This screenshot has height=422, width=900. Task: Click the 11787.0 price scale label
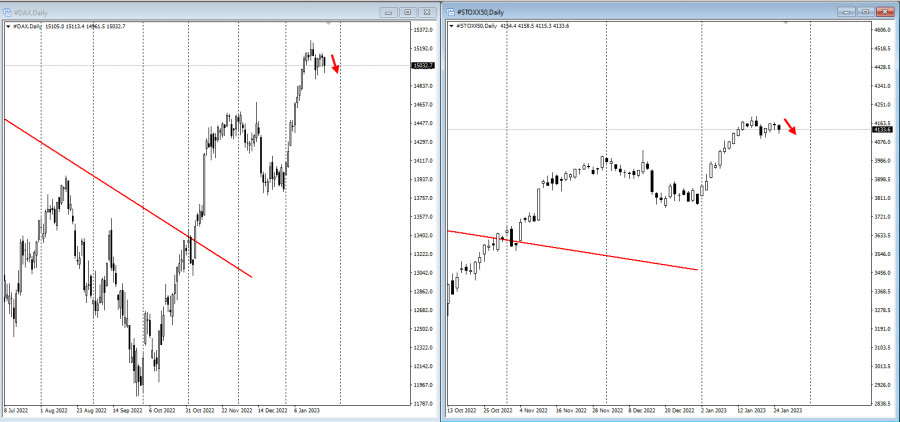tap(423, 404)
